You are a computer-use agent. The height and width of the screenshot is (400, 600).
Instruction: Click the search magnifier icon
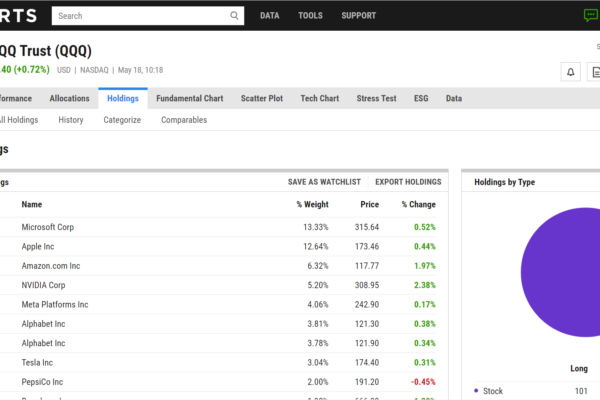tap(234, 16)
